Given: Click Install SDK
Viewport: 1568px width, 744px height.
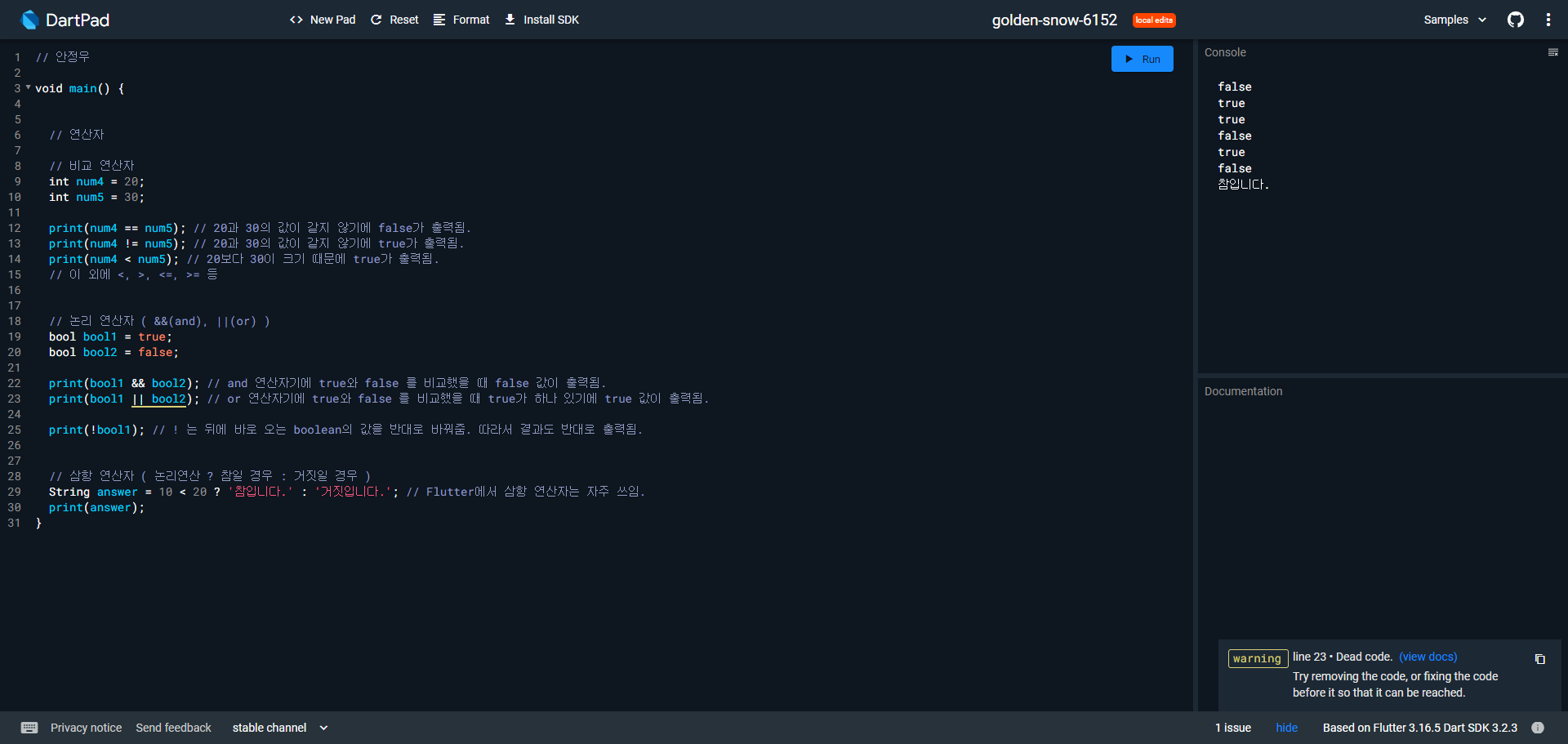Looking at the screenshot, I should [541, 20].
